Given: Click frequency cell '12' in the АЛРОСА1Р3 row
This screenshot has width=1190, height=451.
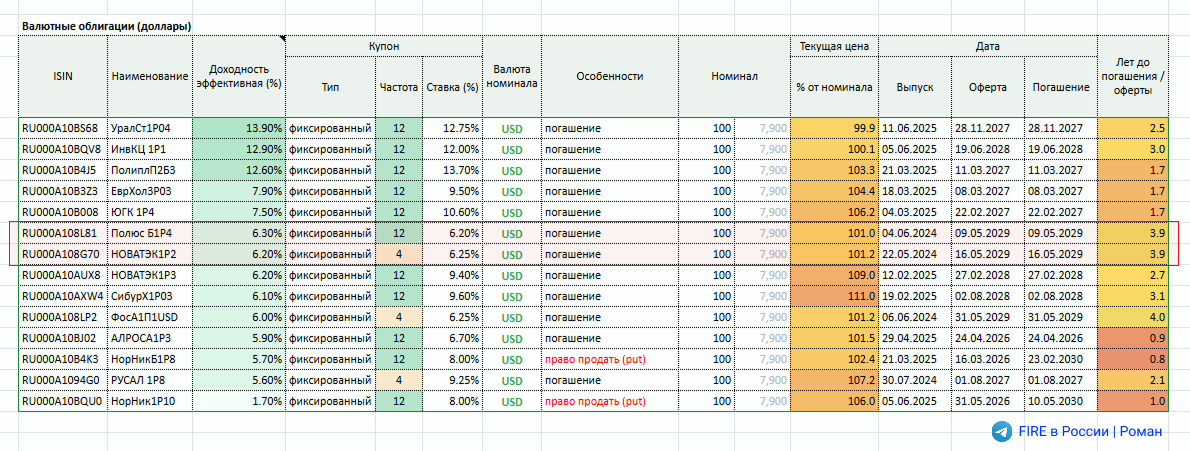Looking at the screenshot, I should click(398, 338).
